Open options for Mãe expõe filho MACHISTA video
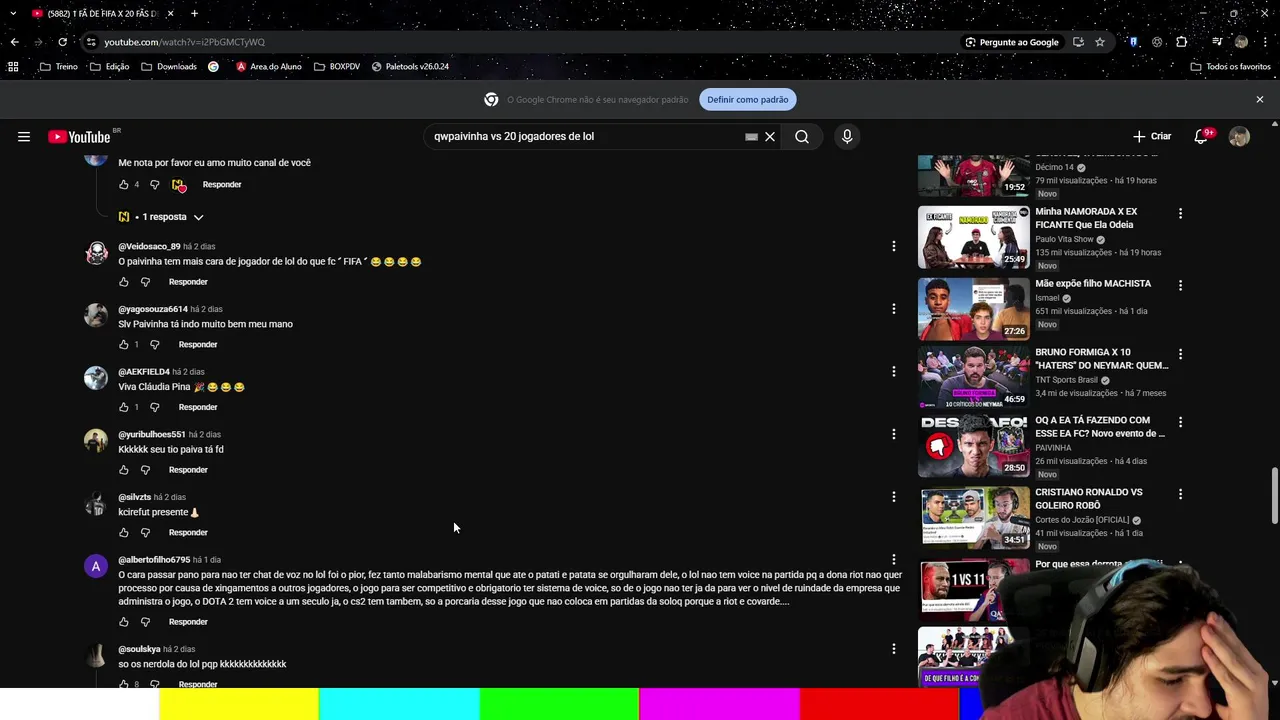This screenshot has width=1280, height=720. (1180, 285)
